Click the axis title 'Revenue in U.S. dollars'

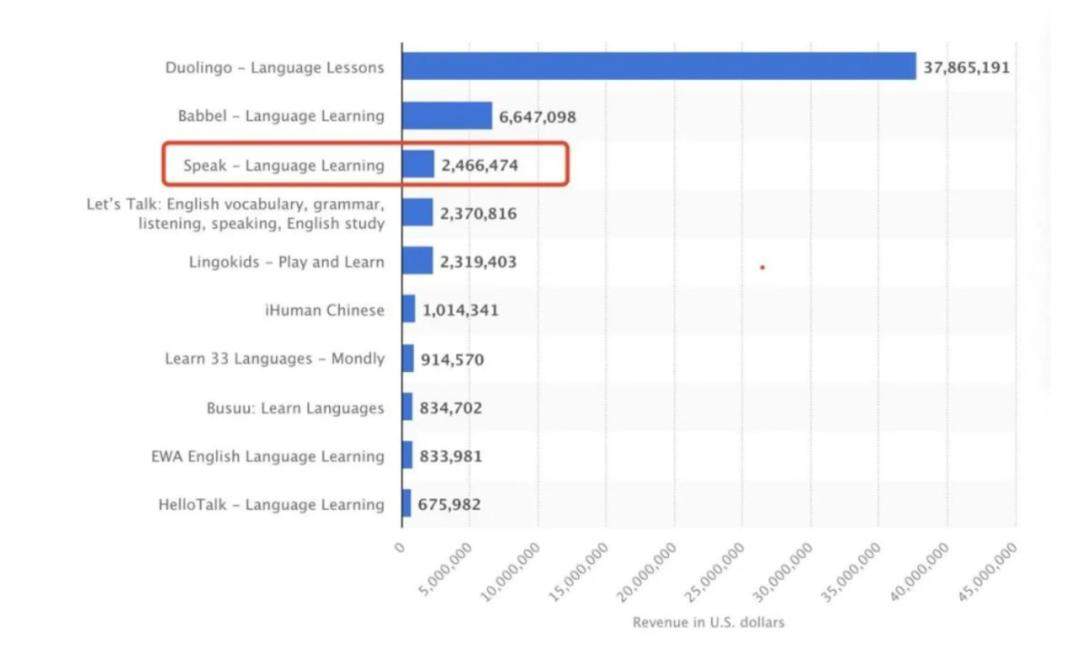pyautogui.click(x=708, y=622)
